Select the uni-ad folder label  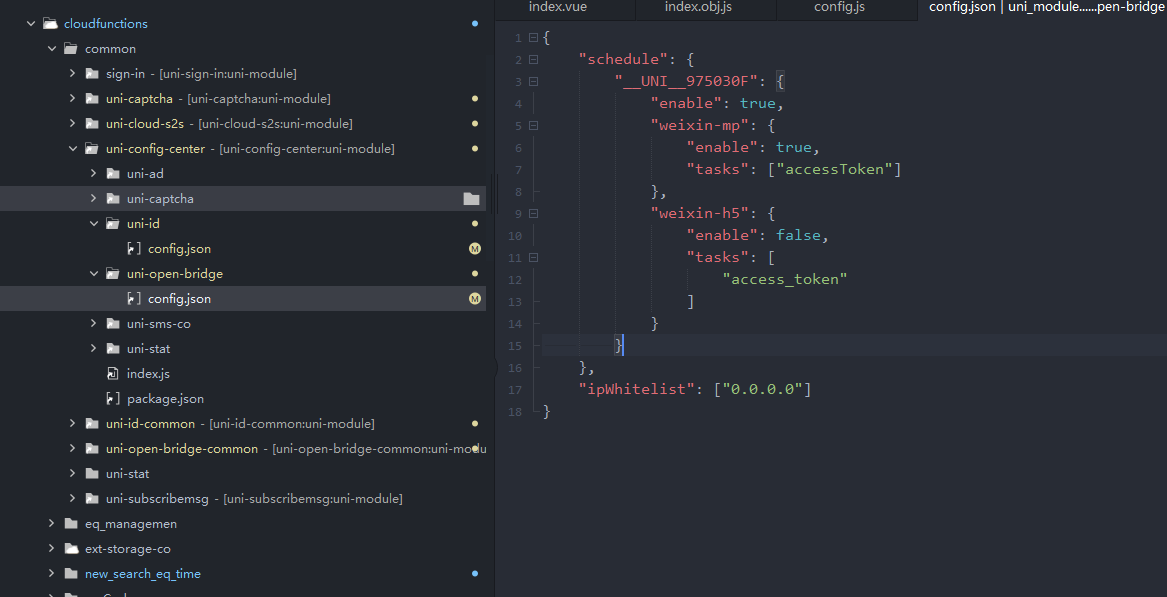pos(145,173)
